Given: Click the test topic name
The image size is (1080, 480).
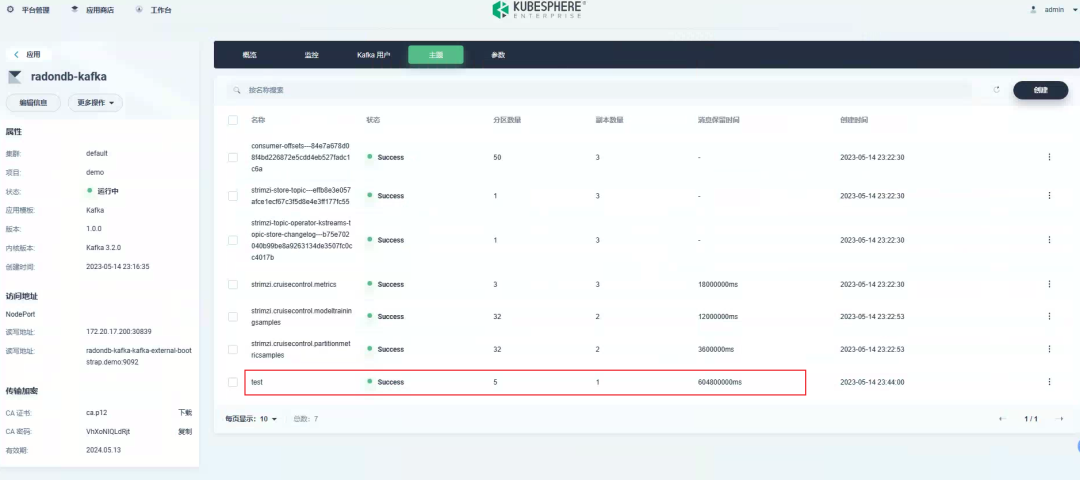Looking at the screenshot, I should (x=257, y=382).
